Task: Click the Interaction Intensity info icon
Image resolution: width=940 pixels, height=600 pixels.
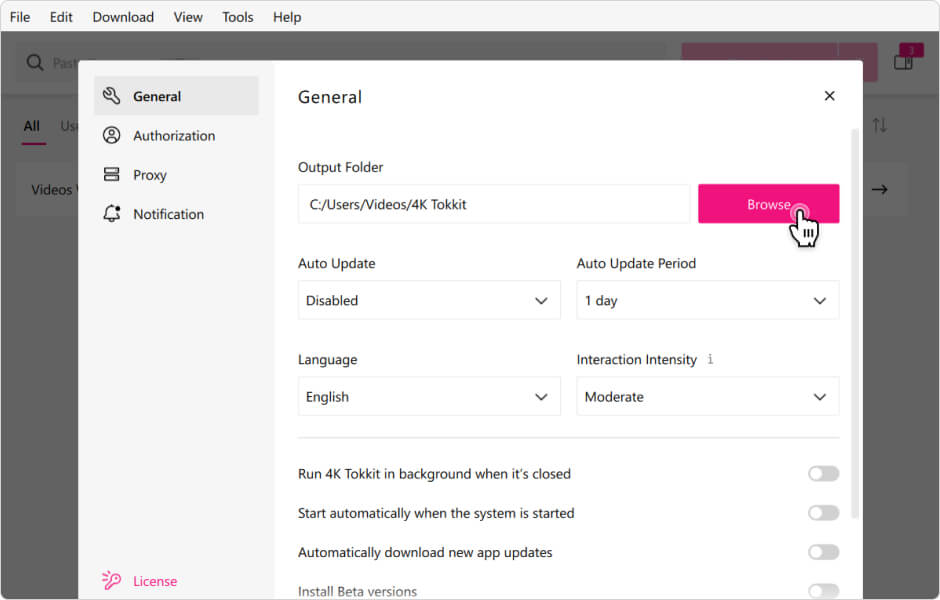Action: tap(710, 359)
